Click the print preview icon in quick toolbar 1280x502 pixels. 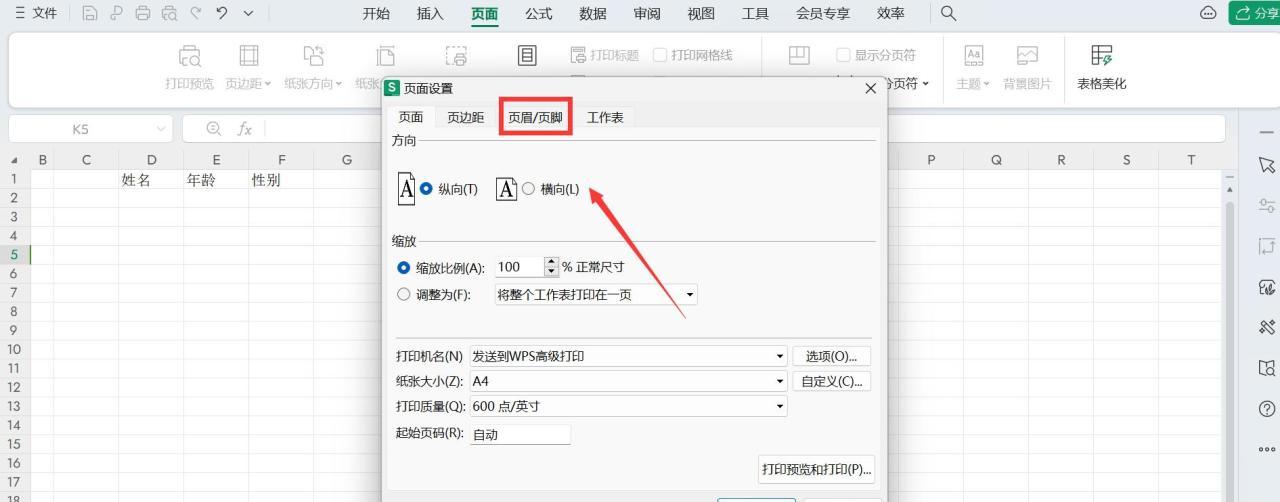tap(170, 14)
